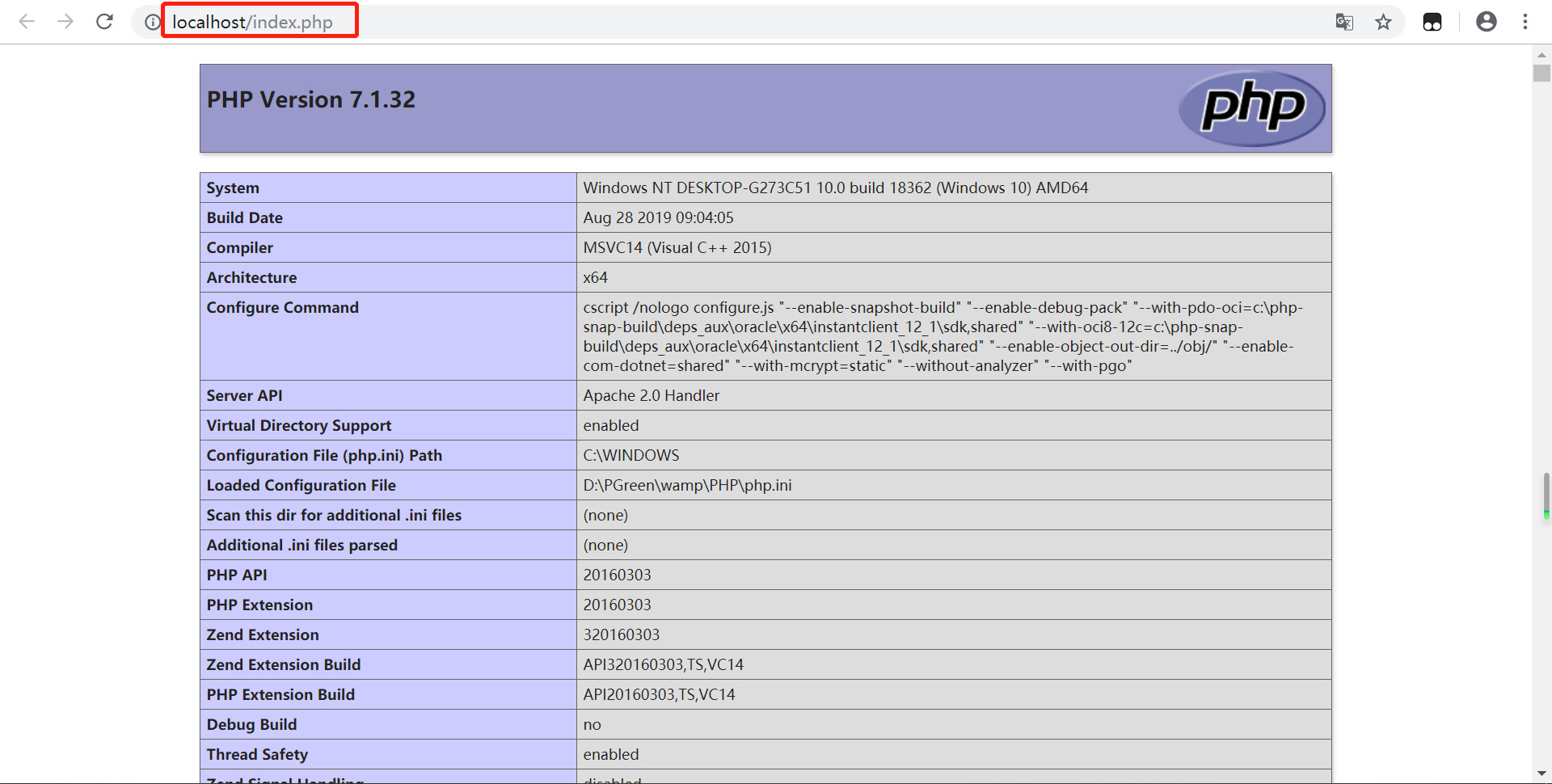The height and width of the screenshot is (784, 1552).
Task: Click the Build Date label
Action: (244, 217)
